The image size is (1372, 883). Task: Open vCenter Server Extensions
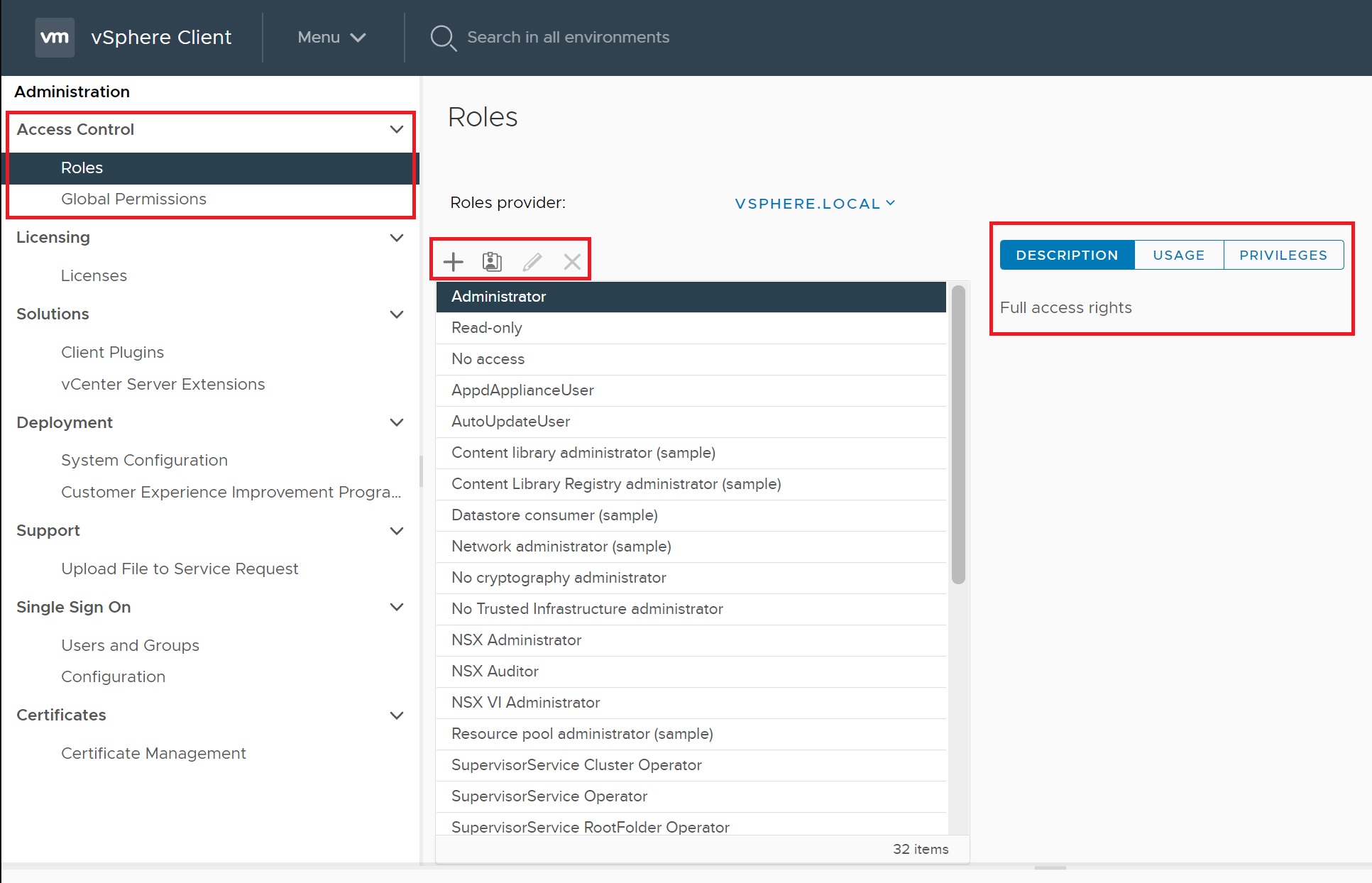pos(163,384)
